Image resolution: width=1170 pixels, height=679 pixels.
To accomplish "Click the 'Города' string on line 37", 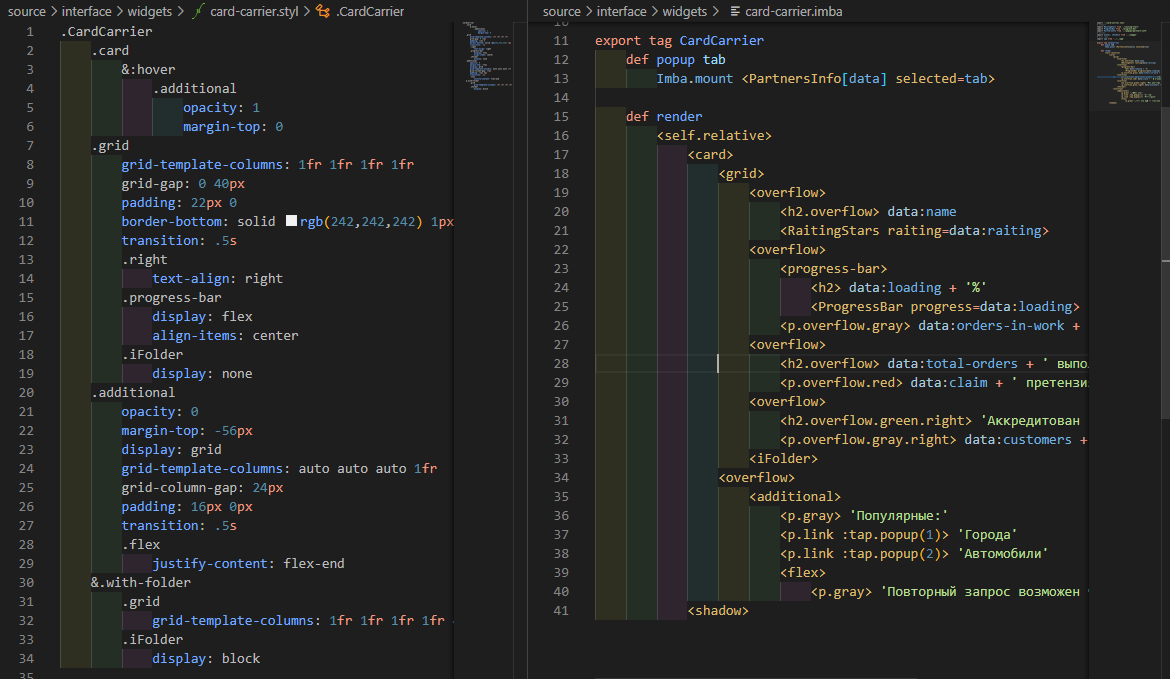I will coord(987,534).
